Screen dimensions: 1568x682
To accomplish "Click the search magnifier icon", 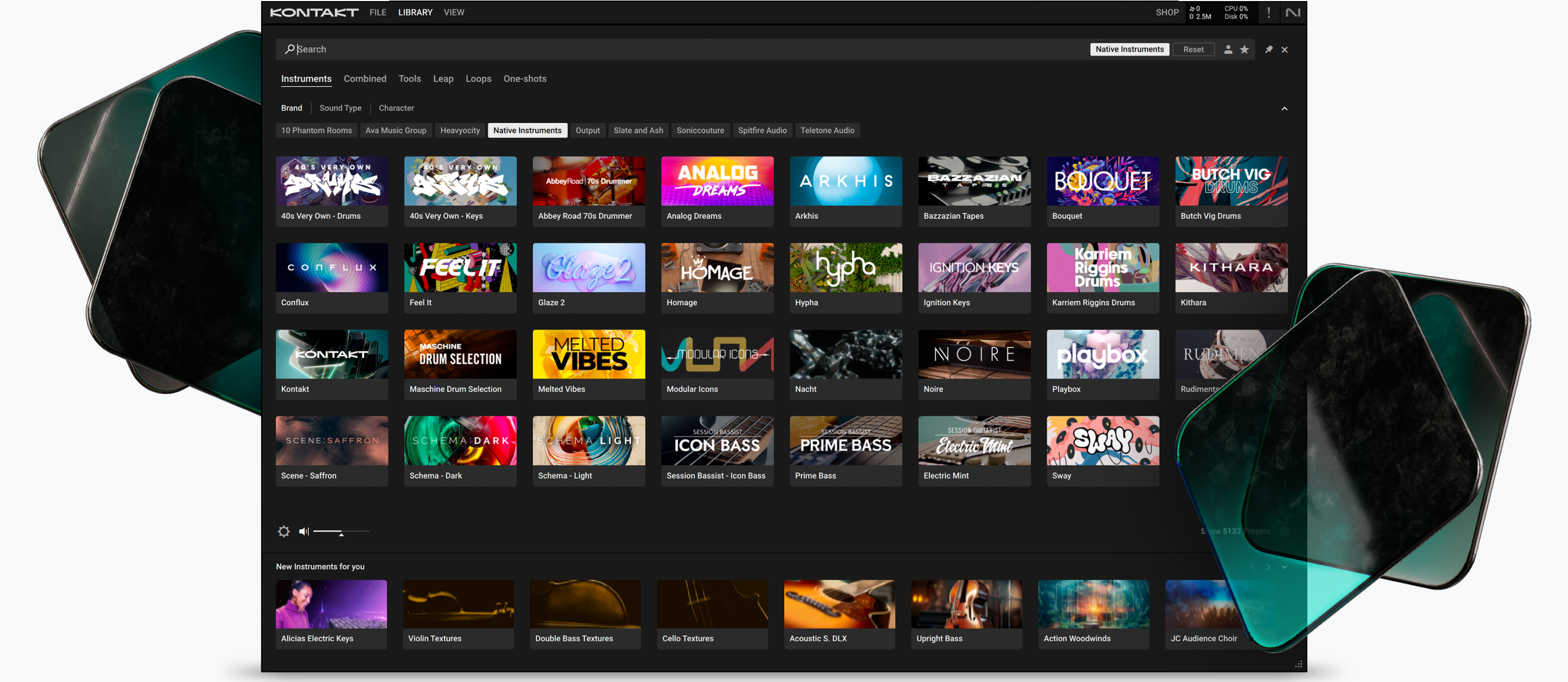I will (x=290, y=48).
